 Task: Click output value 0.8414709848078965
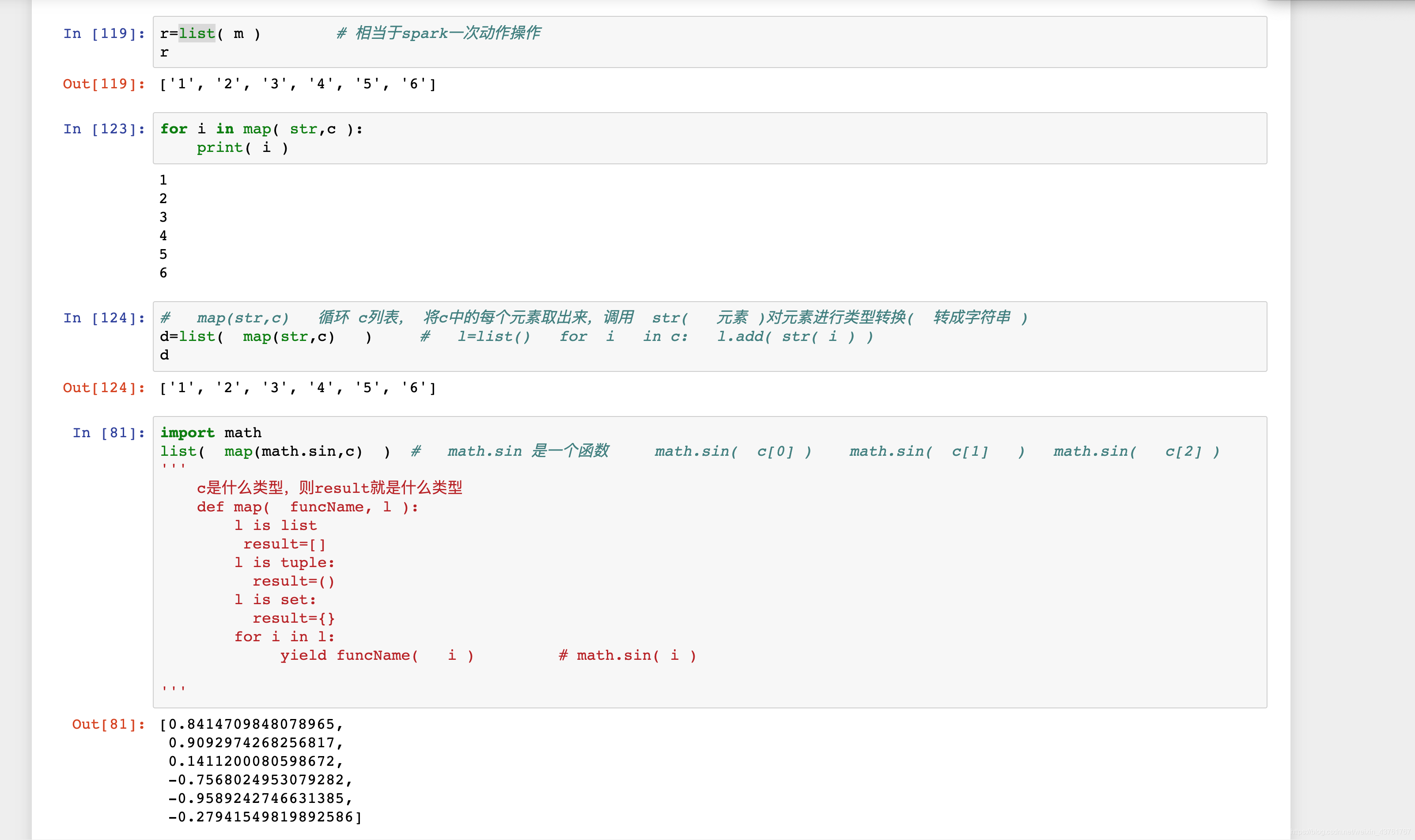click(252, 725)
